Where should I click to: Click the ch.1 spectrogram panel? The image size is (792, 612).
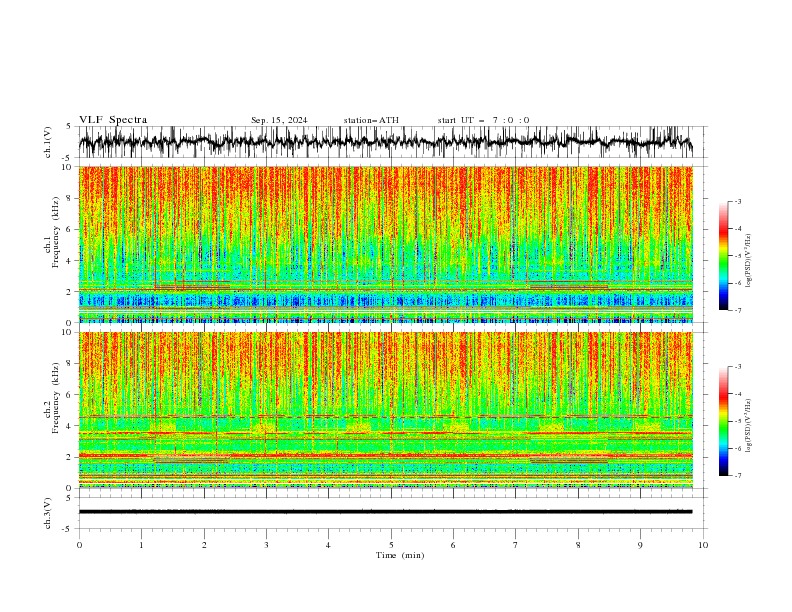click(385, 244)
